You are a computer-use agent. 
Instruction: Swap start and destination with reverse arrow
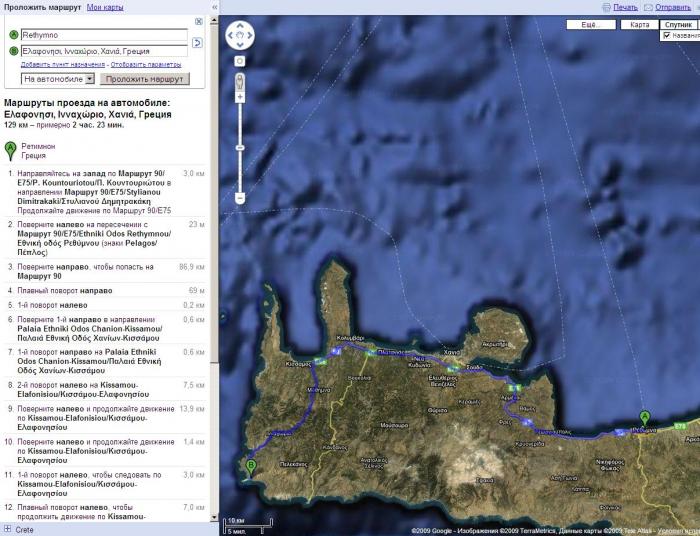tap(197, 43)
